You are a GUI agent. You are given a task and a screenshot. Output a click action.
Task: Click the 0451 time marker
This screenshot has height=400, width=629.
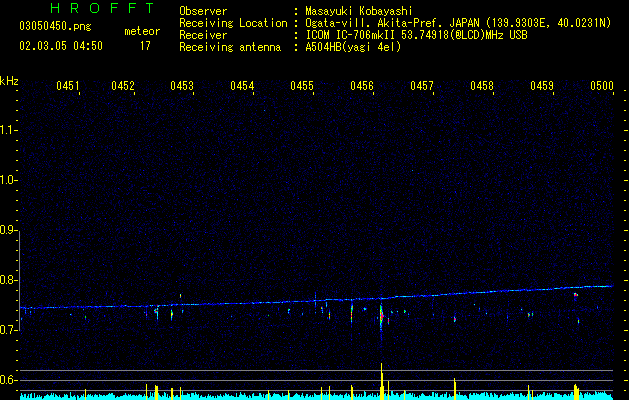point(67,85)
